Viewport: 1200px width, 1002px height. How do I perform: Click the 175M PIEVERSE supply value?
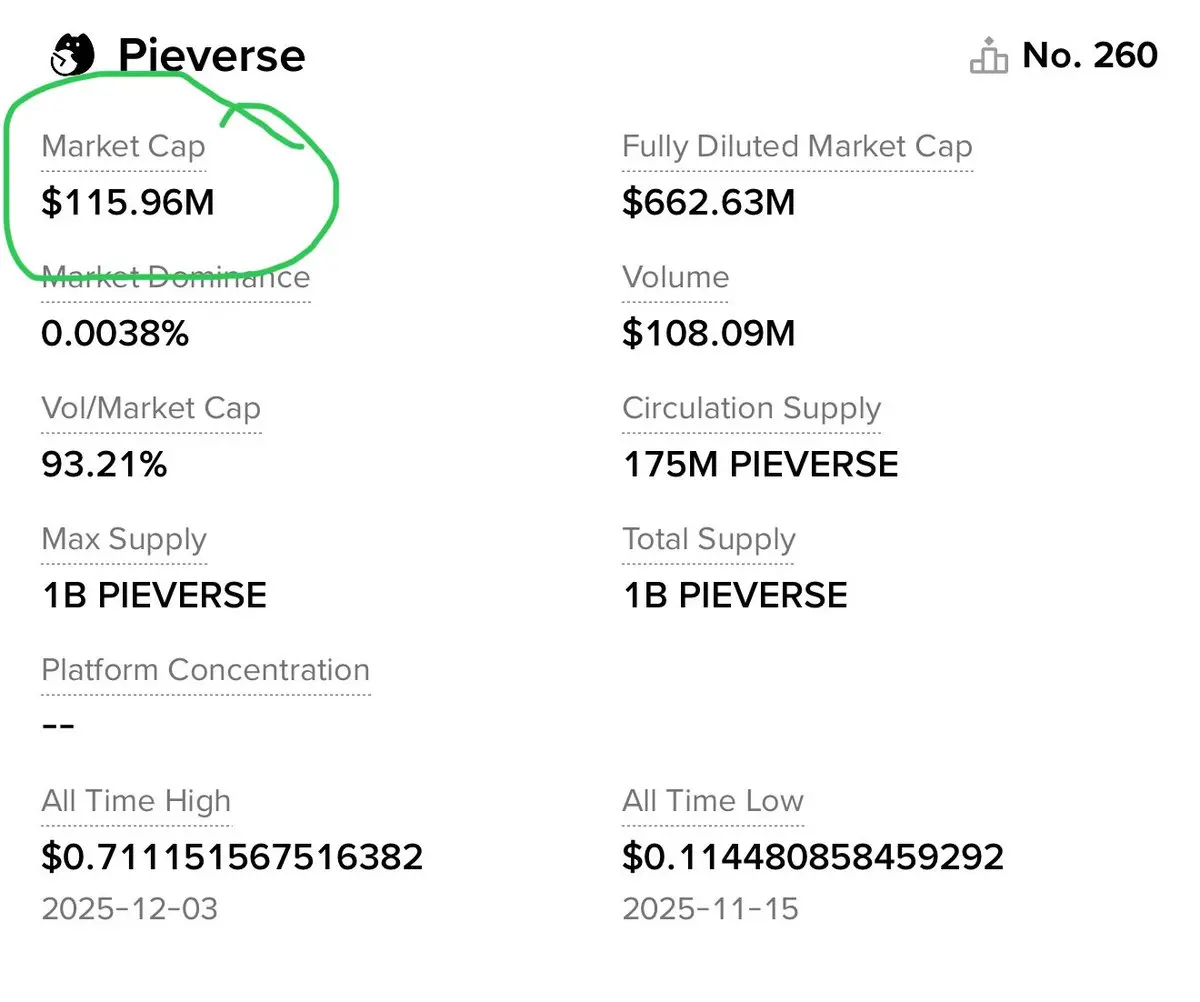pyautogui.click(x=760, y=465)
